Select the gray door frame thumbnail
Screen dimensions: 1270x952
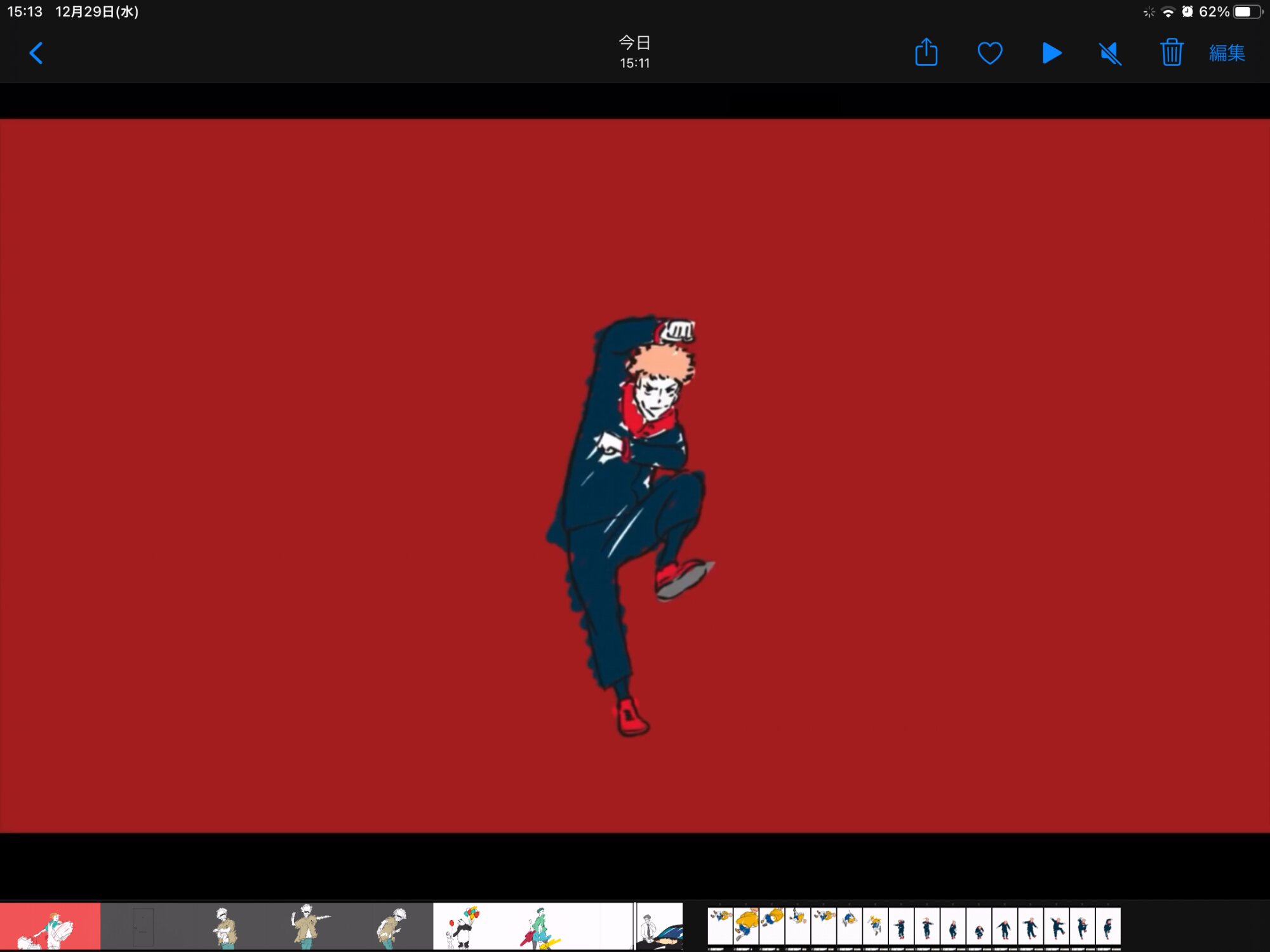143,927
